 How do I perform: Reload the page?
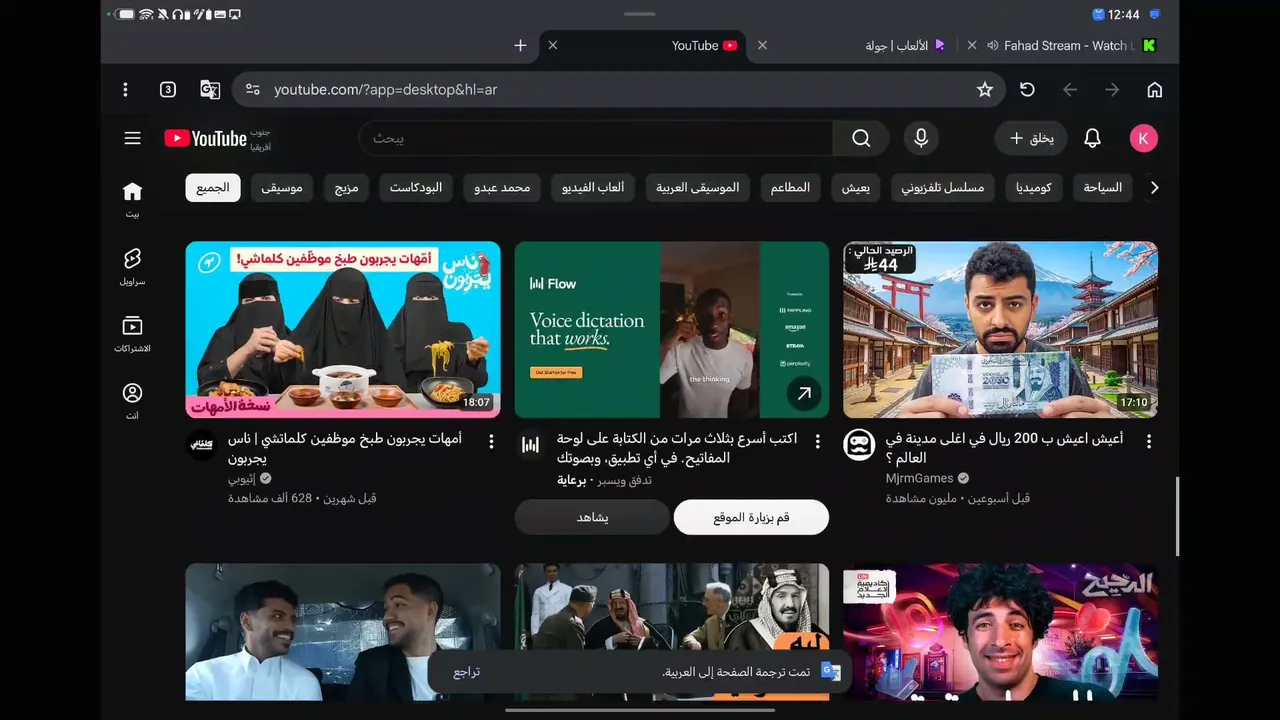1027,90
